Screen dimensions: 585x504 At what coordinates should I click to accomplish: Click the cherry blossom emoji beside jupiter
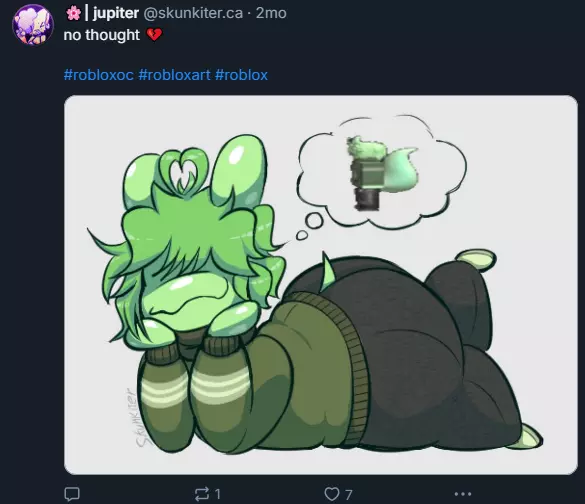pos(73,13)
